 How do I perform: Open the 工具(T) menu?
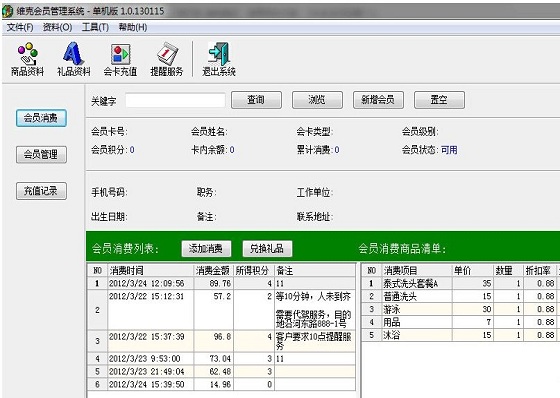[95, 28]
